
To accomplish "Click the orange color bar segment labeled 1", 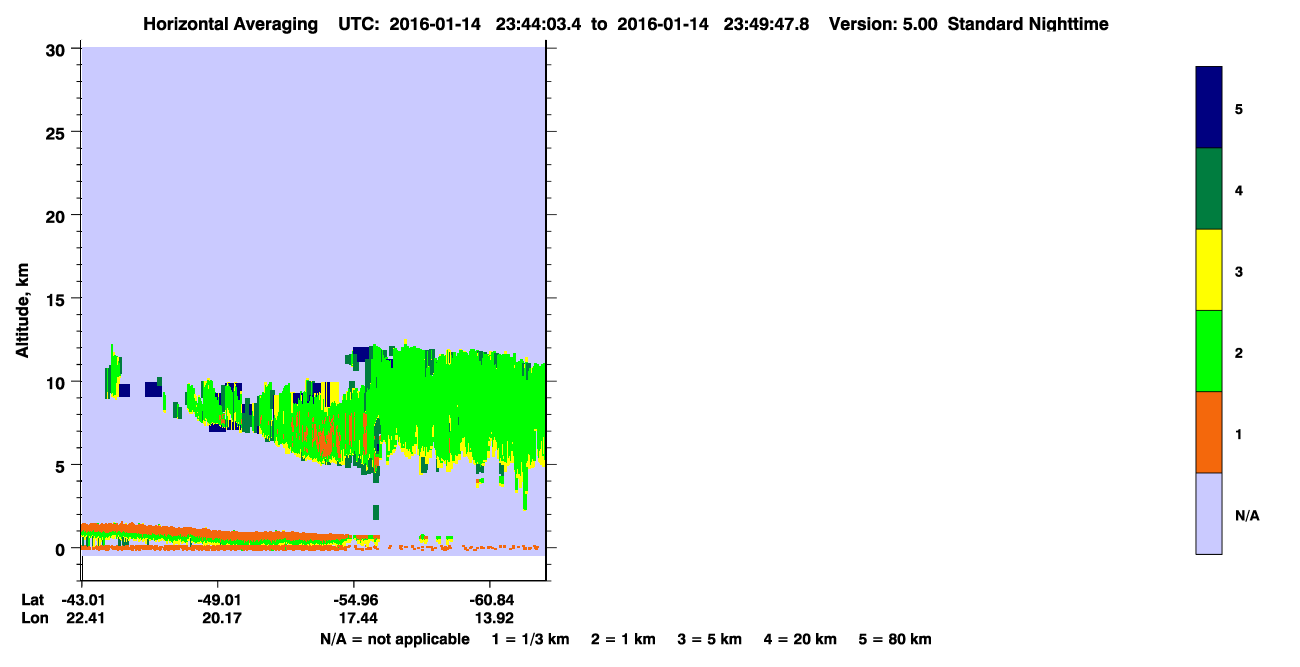I will click(1209, 432).
